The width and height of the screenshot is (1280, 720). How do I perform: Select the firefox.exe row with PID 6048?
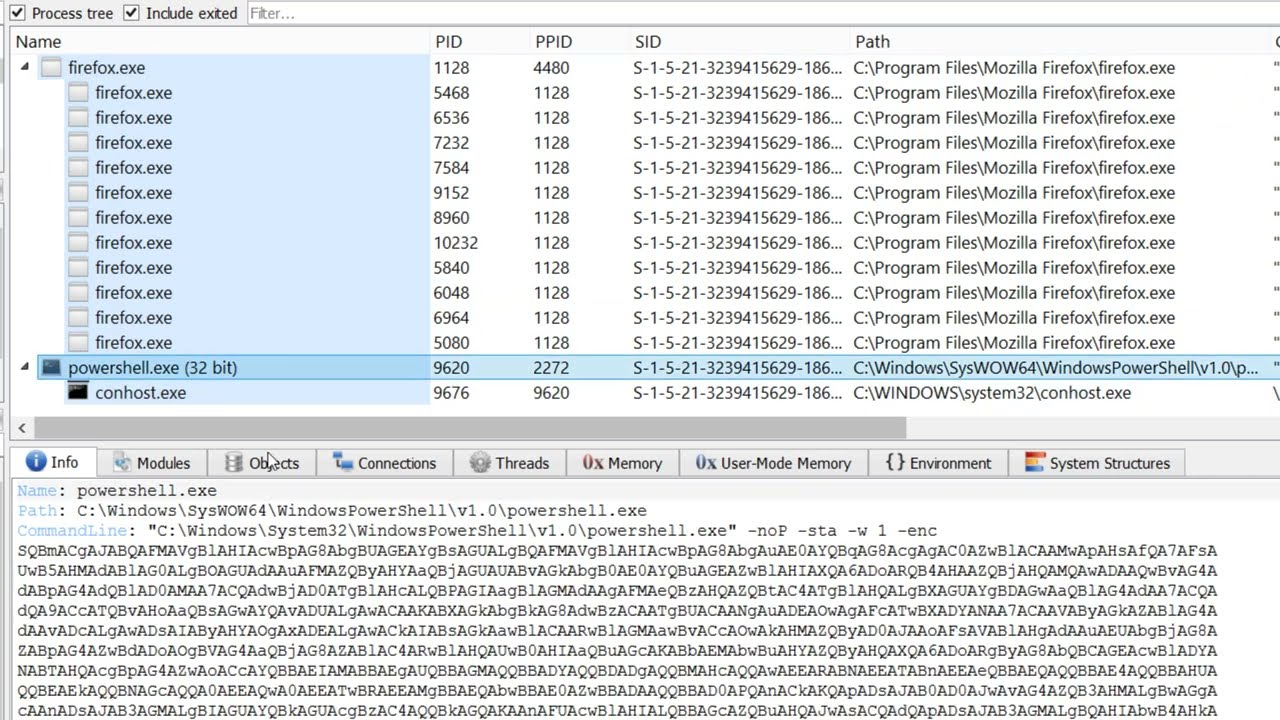click(x=640, y=293)
